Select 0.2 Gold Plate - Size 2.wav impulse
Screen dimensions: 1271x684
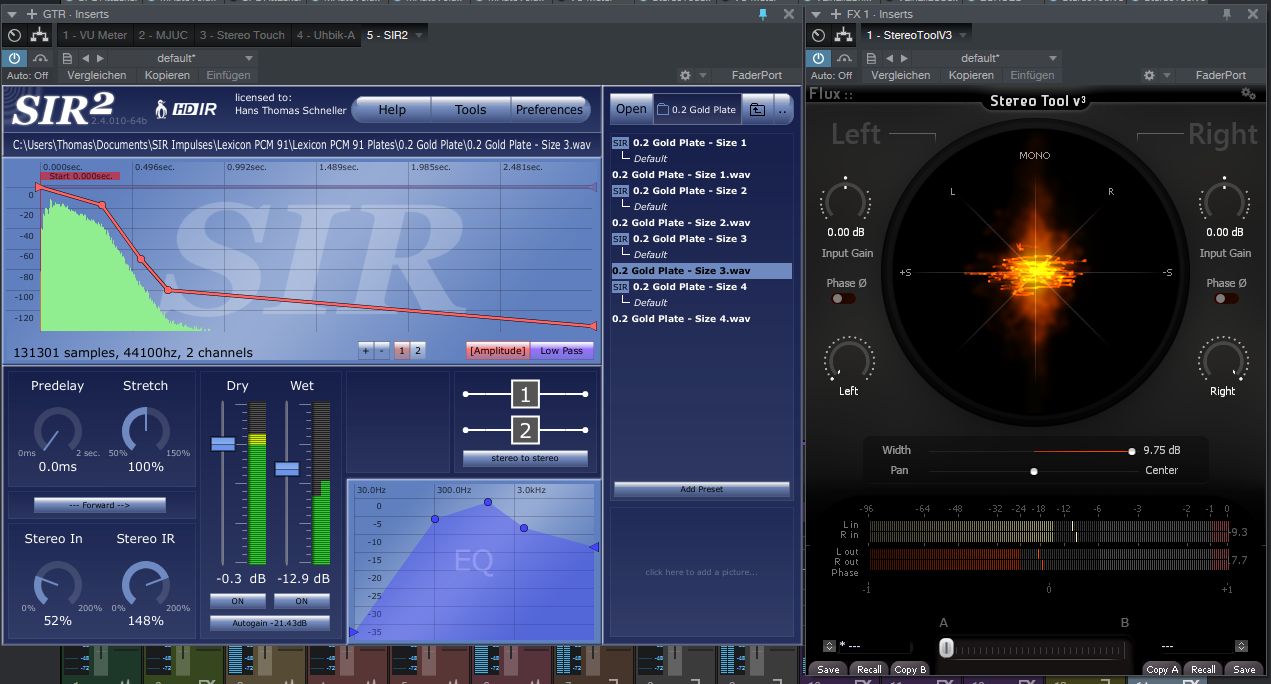point(682,222)
